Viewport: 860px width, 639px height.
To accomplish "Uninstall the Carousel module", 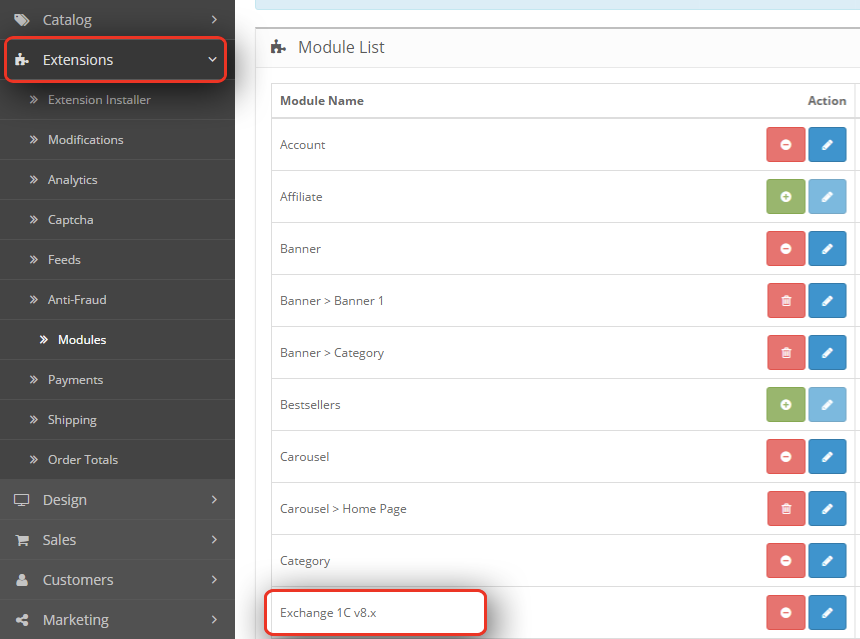I will (785, 456).
